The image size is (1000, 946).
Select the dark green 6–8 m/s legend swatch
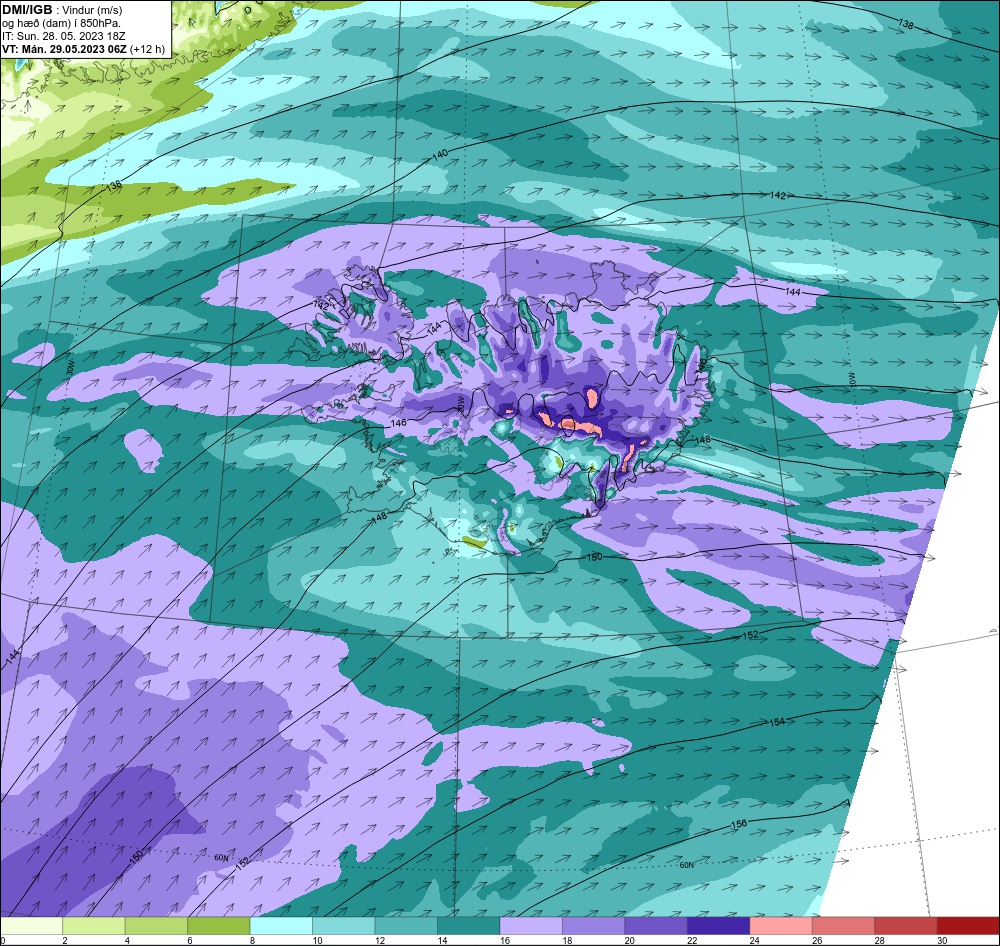click(219, 926)
